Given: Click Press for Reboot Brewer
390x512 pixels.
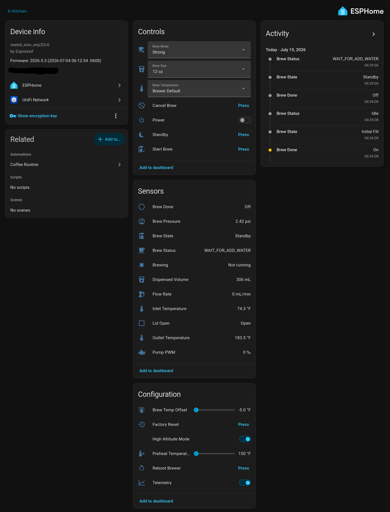Looking at the screenshot, I should point(243,468).
